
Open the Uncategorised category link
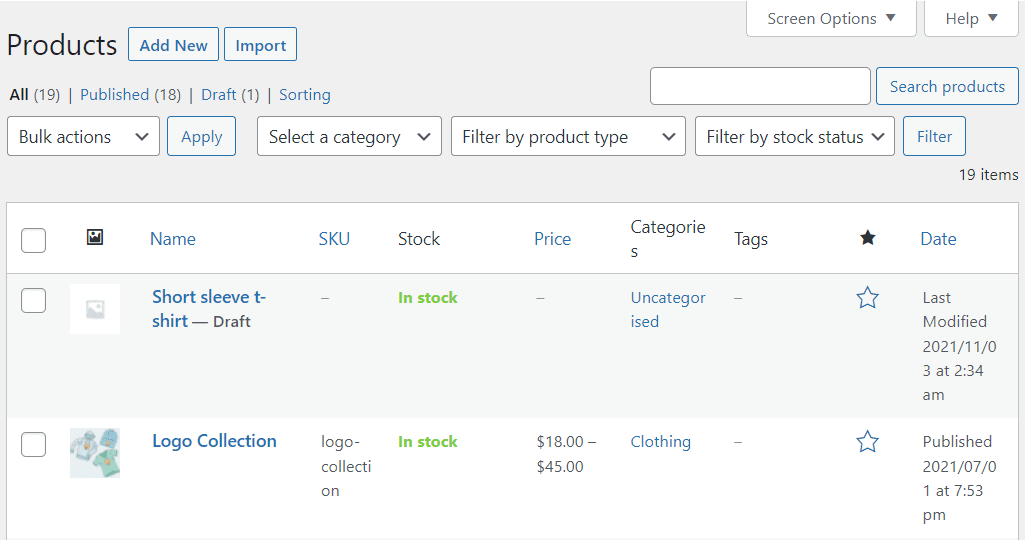pyautogui.click(x=668, y=309)
